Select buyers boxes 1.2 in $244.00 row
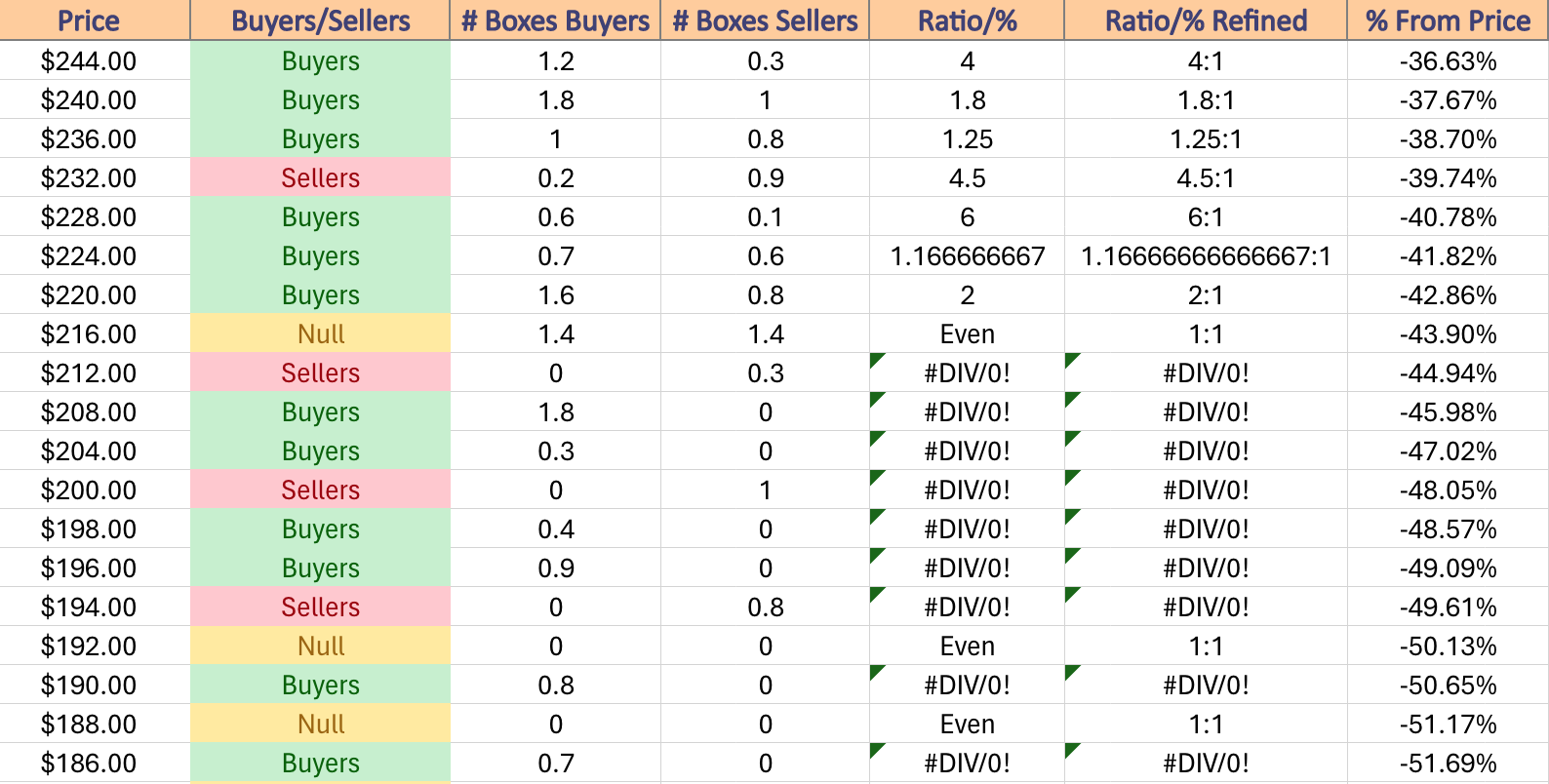The height and width of the screenshot is (784, 1549). pyautogui.click(x=556, y=60)
